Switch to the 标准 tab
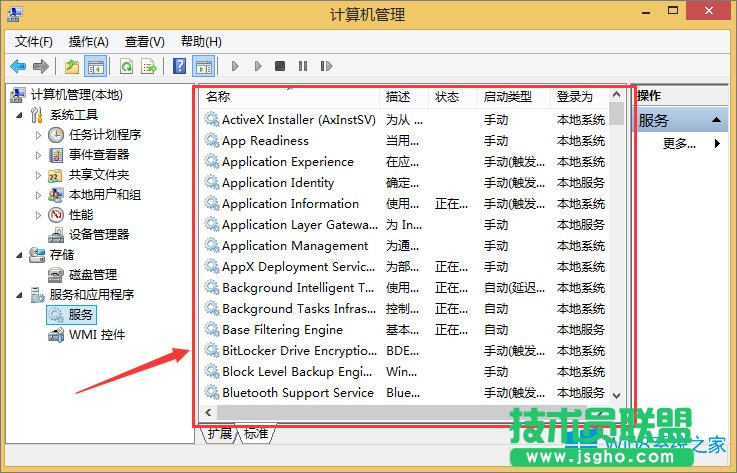This screenshot has width=737, height=473. 256,434
